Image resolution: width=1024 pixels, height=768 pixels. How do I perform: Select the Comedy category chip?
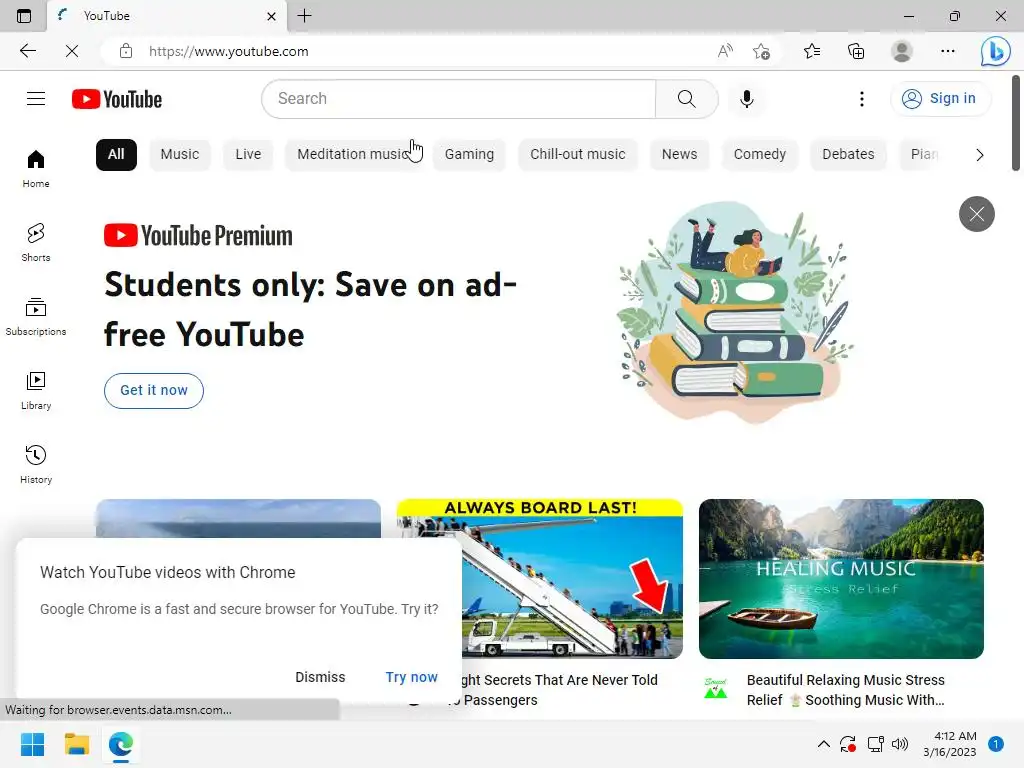click(760, 154)
